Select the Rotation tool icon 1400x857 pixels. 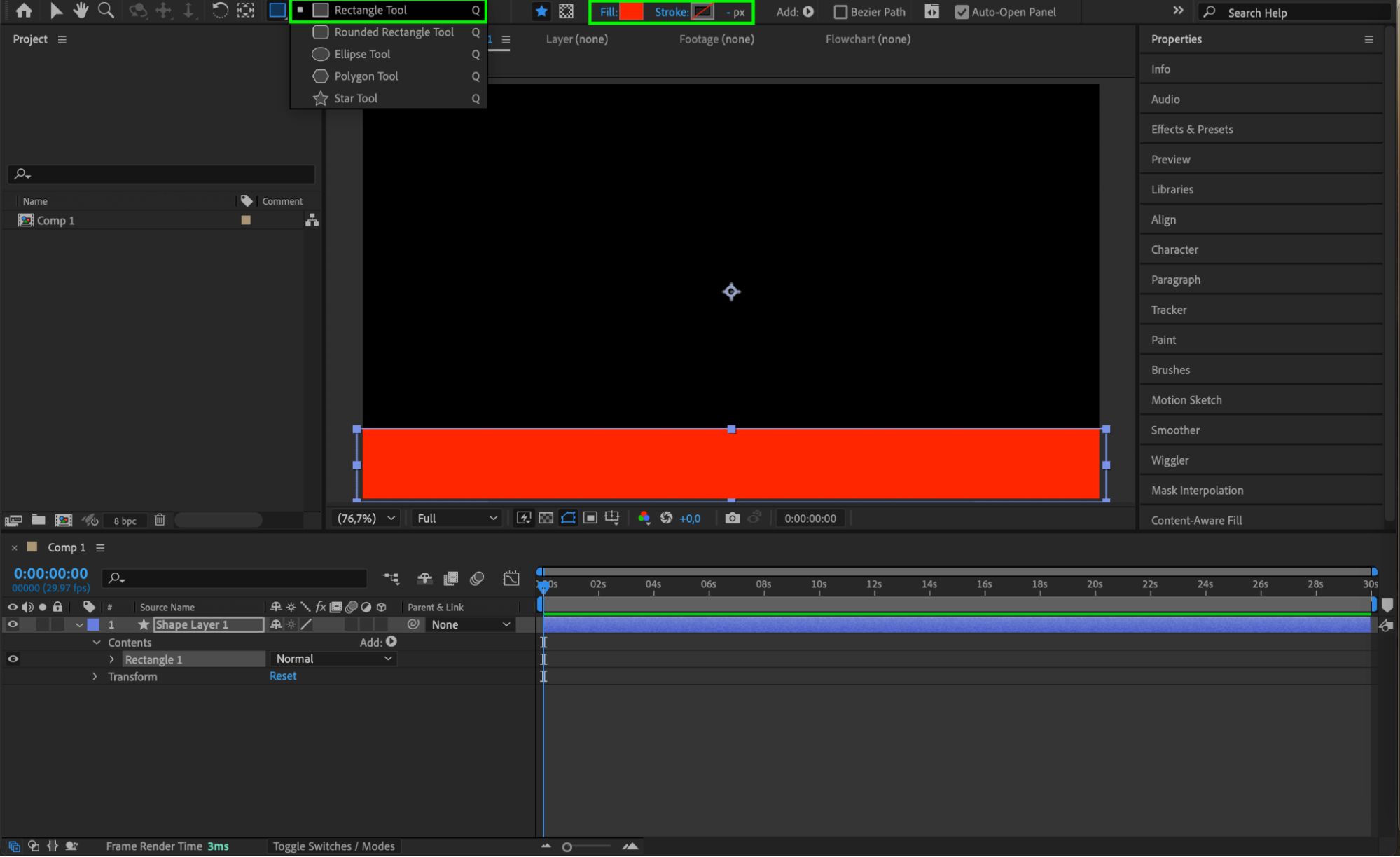tap(219, 11)
